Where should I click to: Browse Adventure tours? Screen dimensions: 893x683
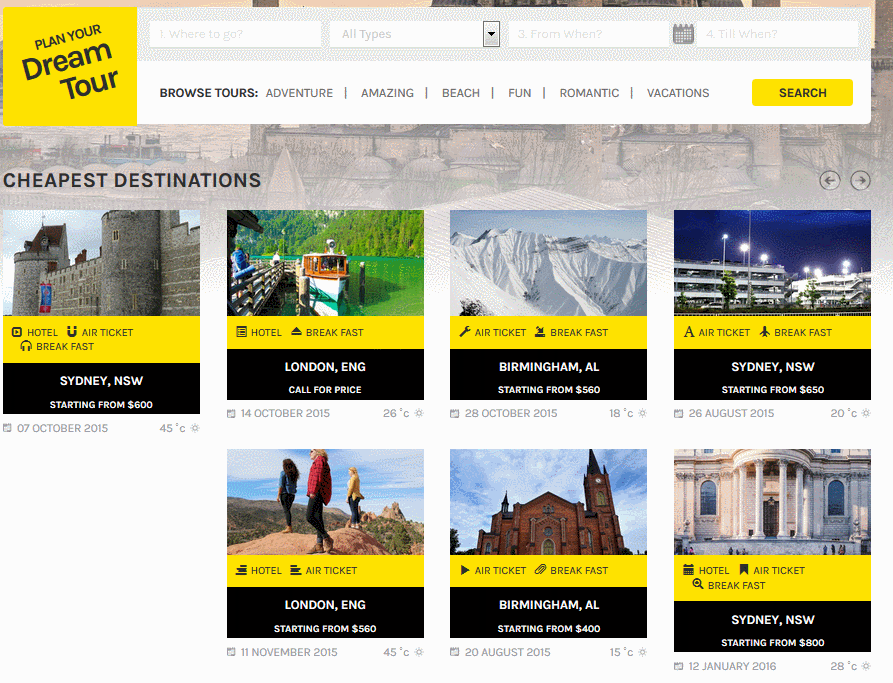click(x=299, y=93)
